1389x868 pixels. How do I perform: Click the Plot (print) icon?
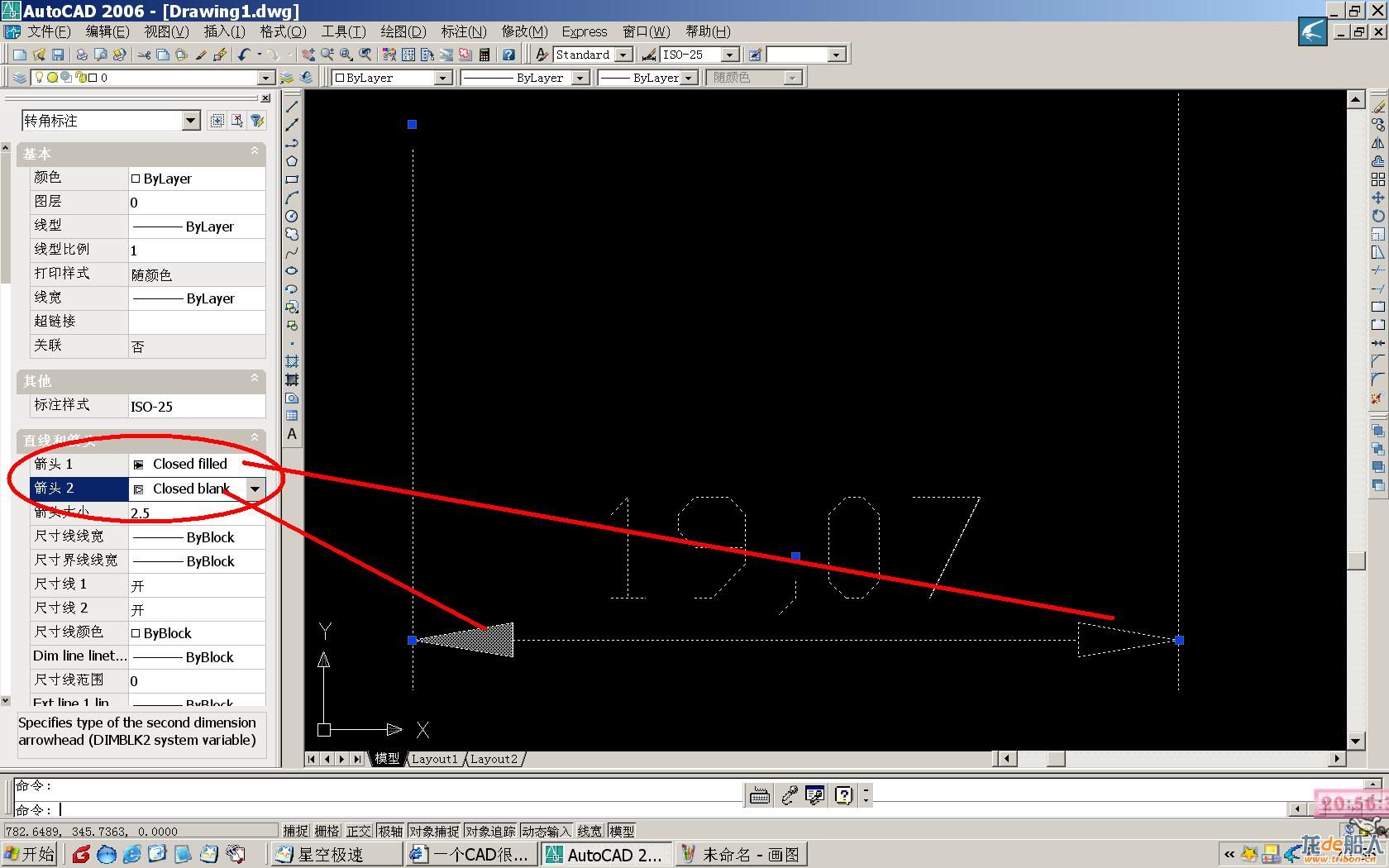(x=82, y=55)
